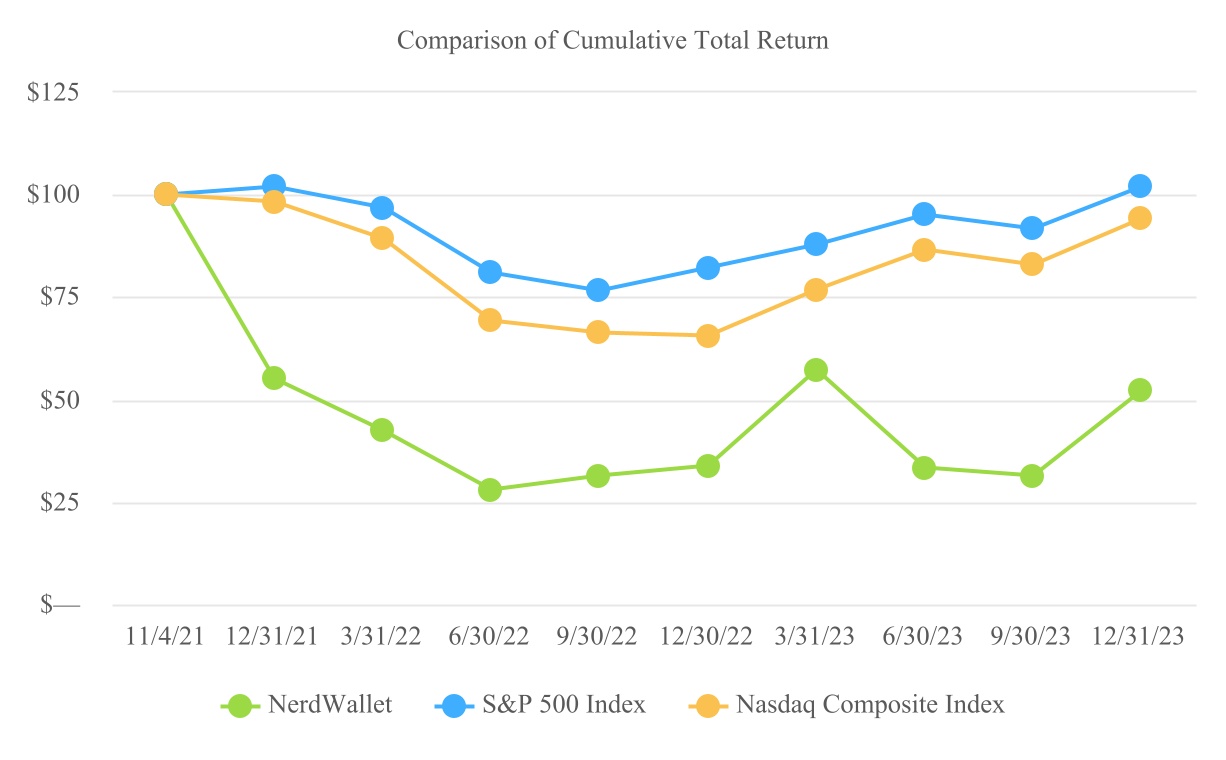This screenshot has width=1226, height=760.
Task: Select NerdWallet's lowest point at 6/30/22
Action: click(490, 490)
